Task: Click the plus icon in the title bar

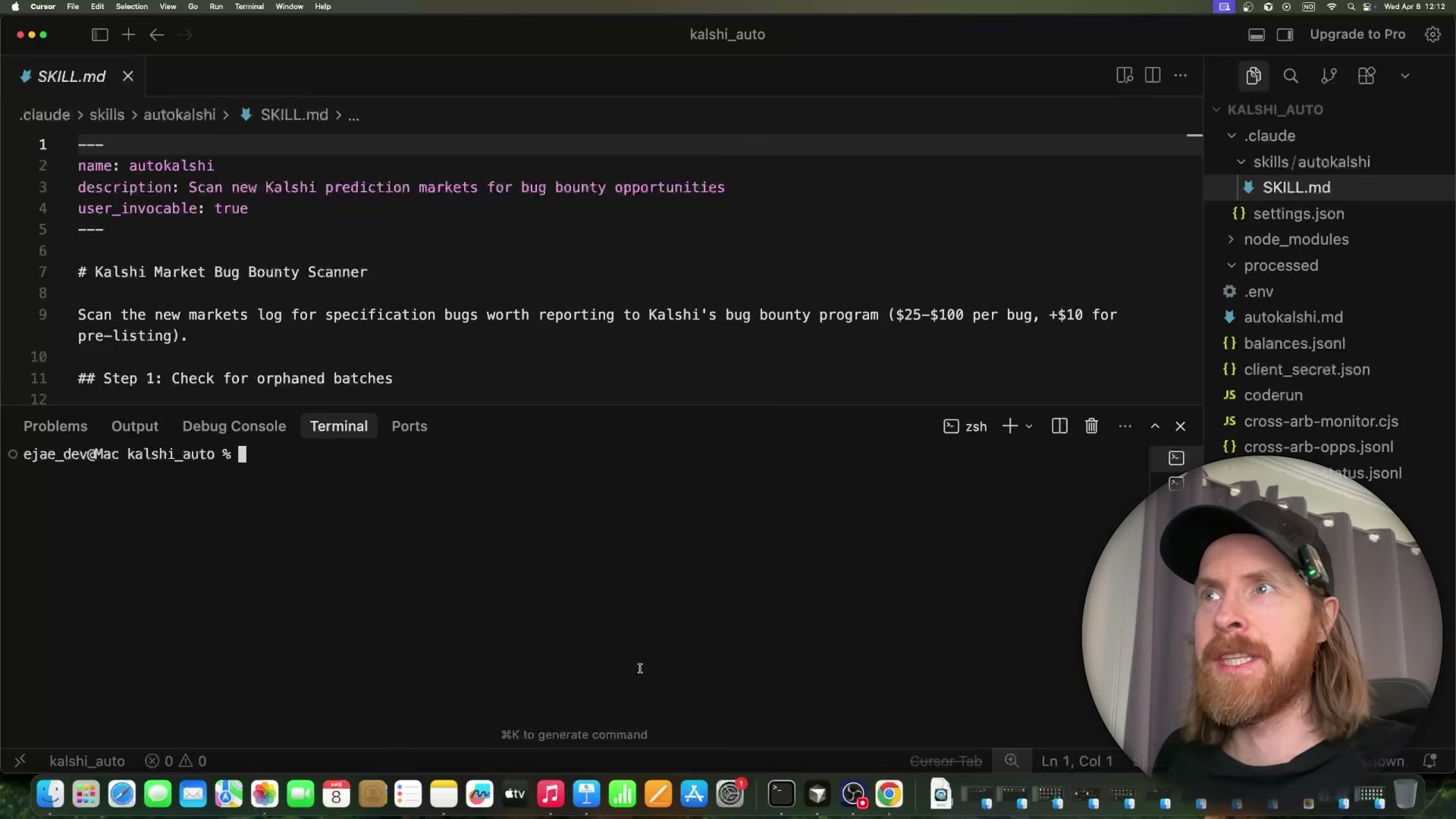Action: [x=129, y=35]
